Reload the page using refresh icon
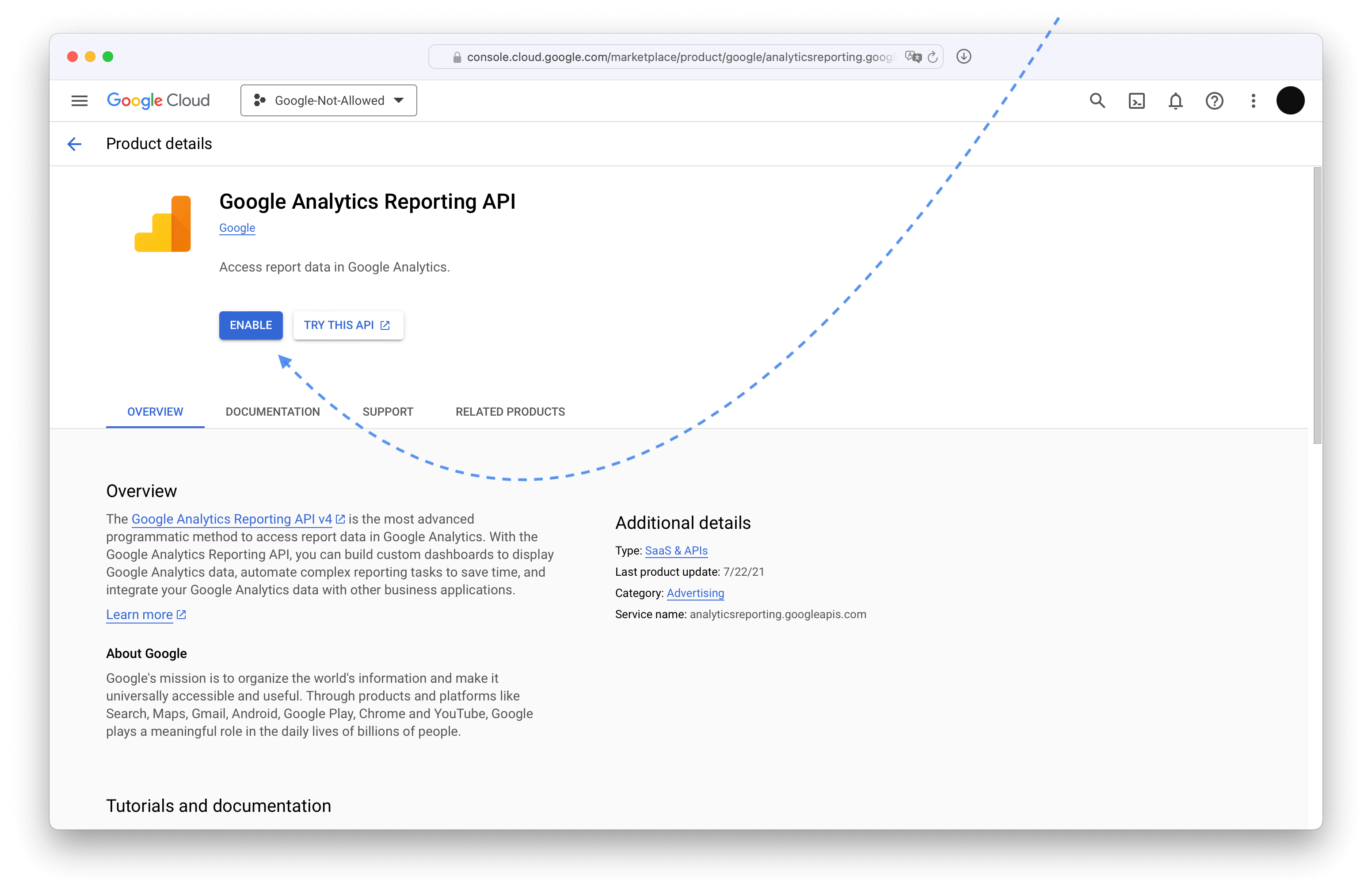Image resolution: width=1372 pixels, height=895 pixels. coord(932,57)
